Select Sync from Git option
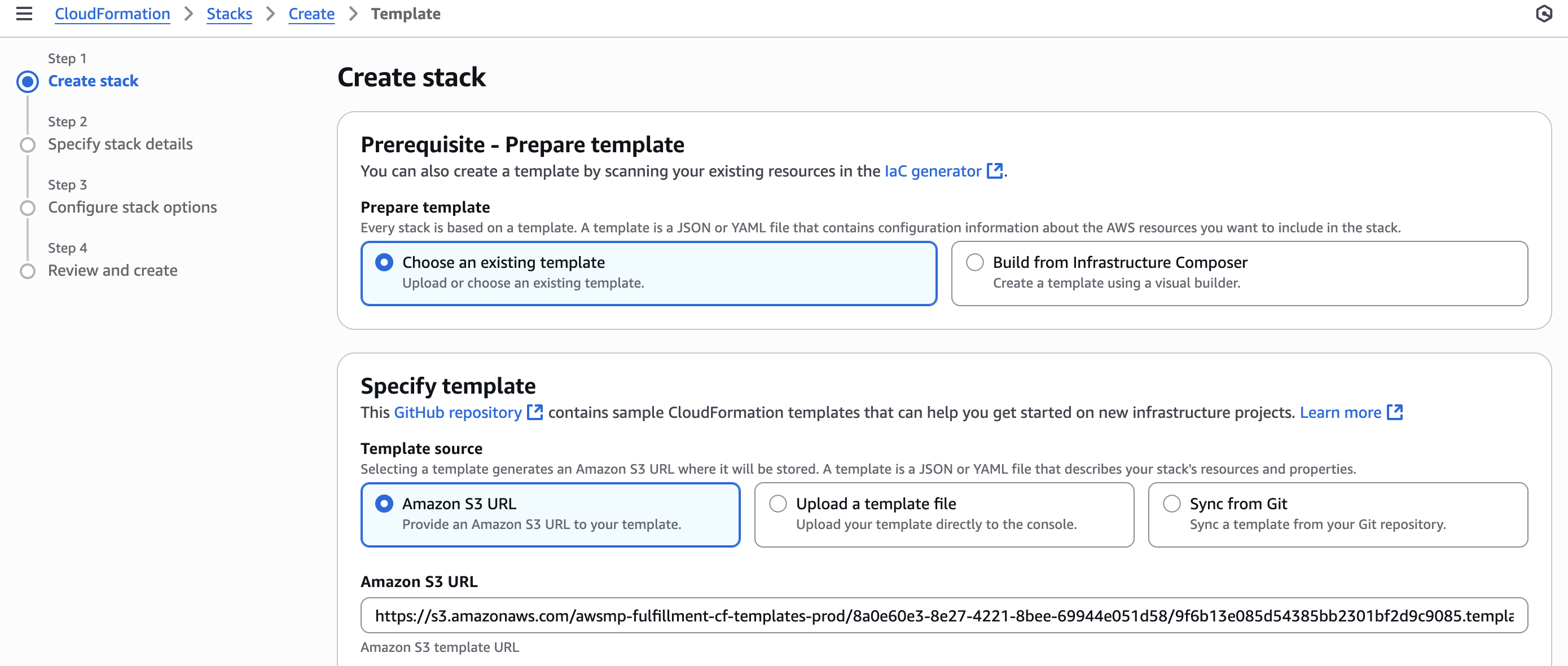The height and width of the screenshot is (666, 1568). tap(1171, 504)
